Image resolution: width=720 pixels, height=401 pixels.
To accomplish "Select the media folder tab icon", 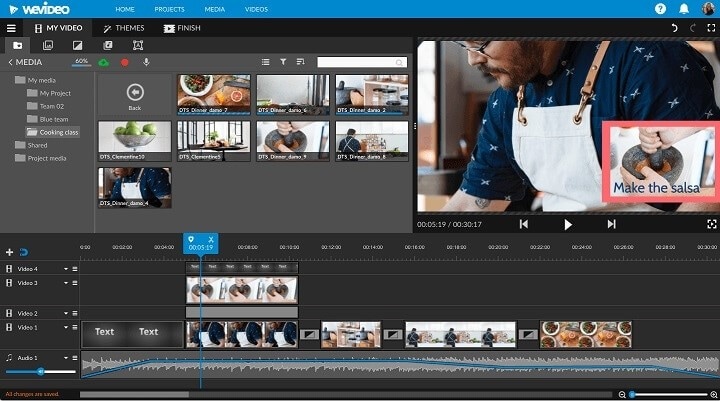I will coord(17,45).
